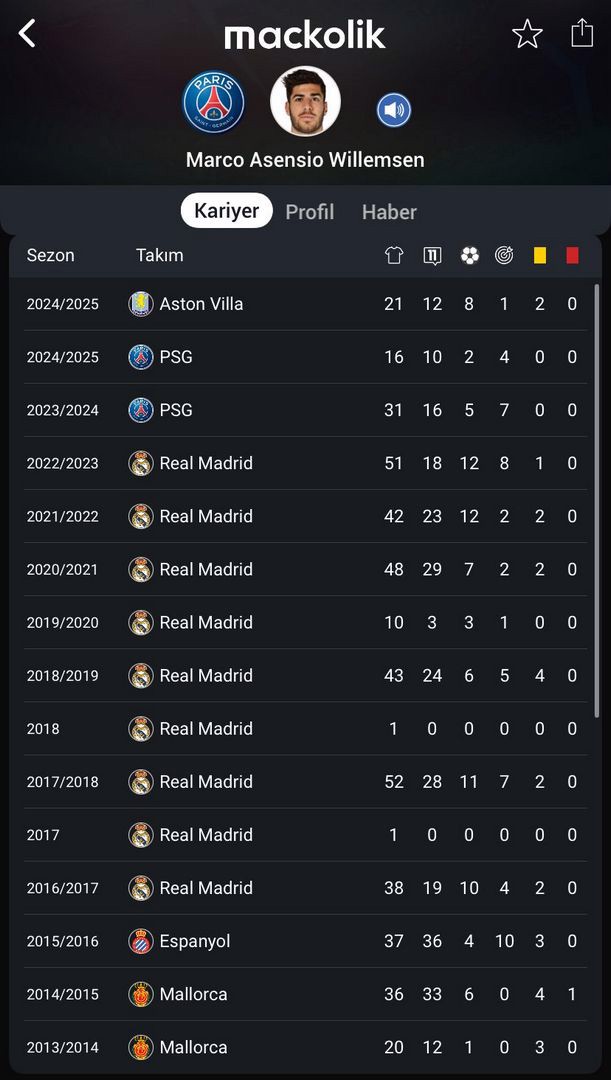
Task: Add player to favorites with star icon
Action: 527,34
